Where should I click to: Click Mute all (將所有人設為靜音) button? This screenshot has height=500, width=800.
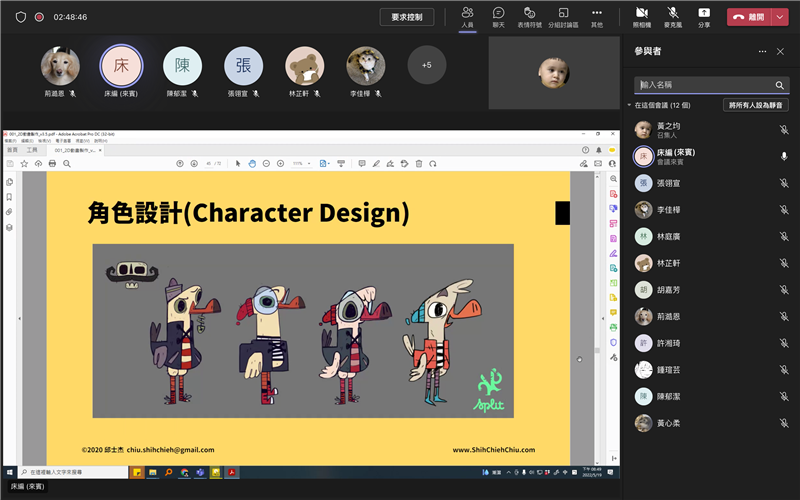[756, 105]
